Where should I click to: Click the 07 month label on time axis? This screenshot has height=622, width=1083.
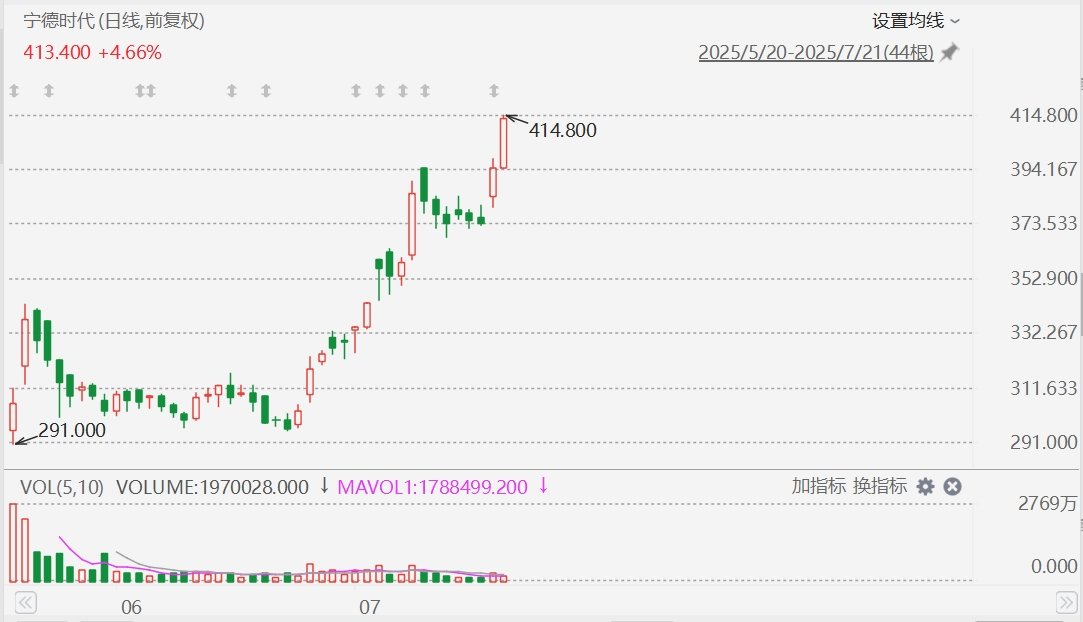click(x=370, y=608)
